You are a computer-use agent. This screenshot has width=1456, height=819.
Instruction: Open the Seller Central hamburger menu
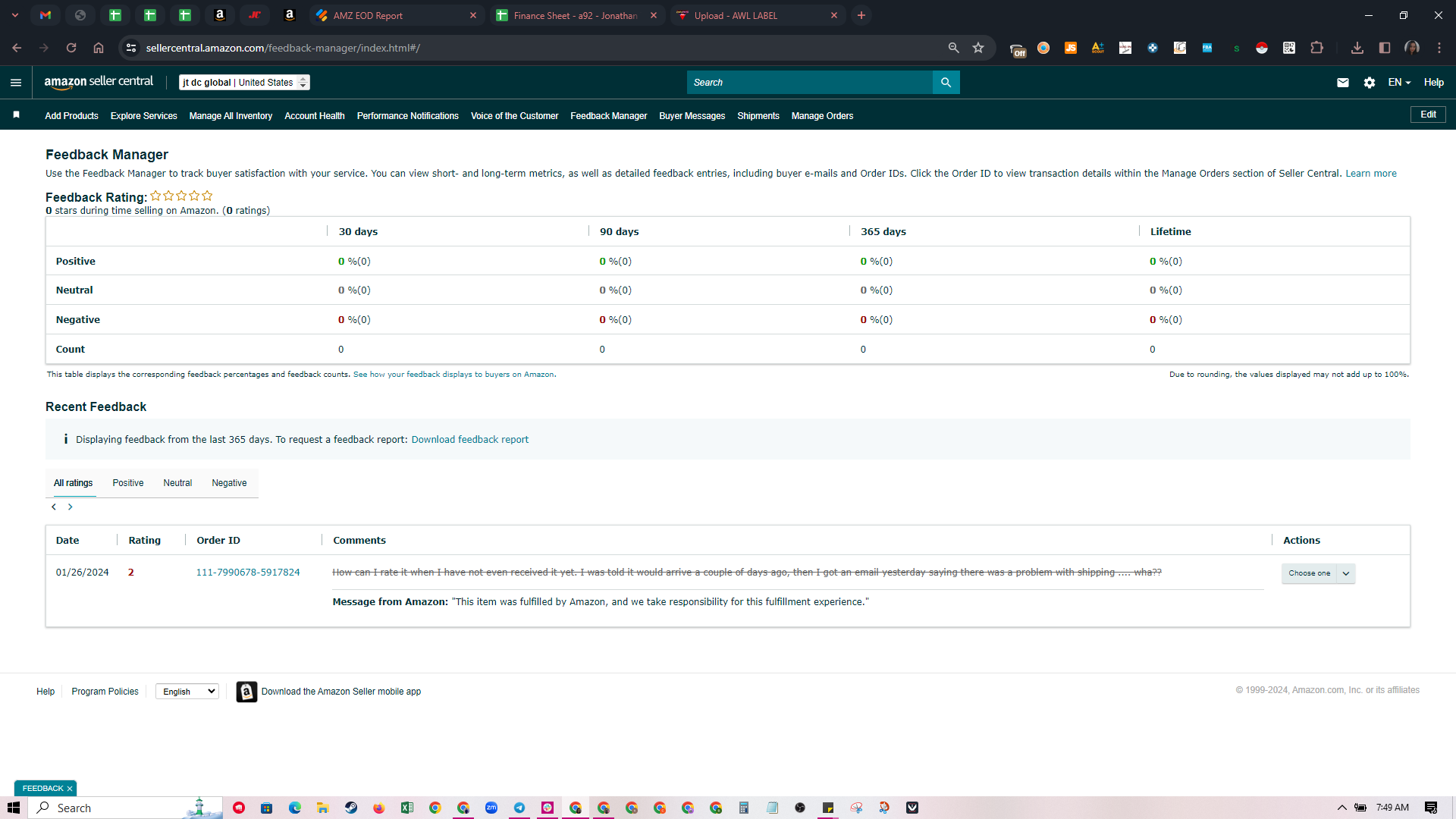[16, 83]
